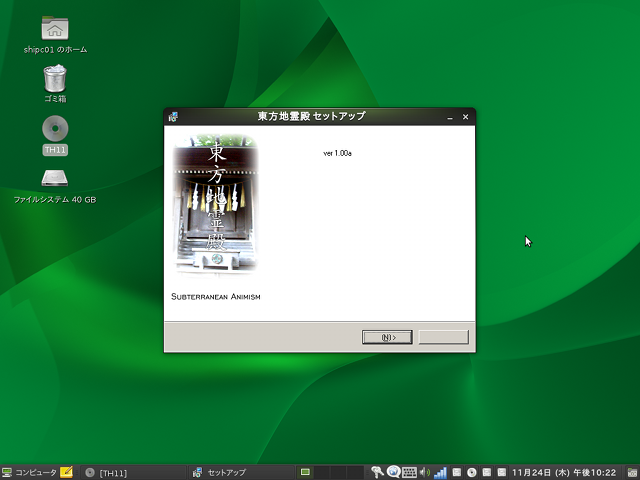
Task: Select the TH11 disc icon on desktop
Action: 55,129
